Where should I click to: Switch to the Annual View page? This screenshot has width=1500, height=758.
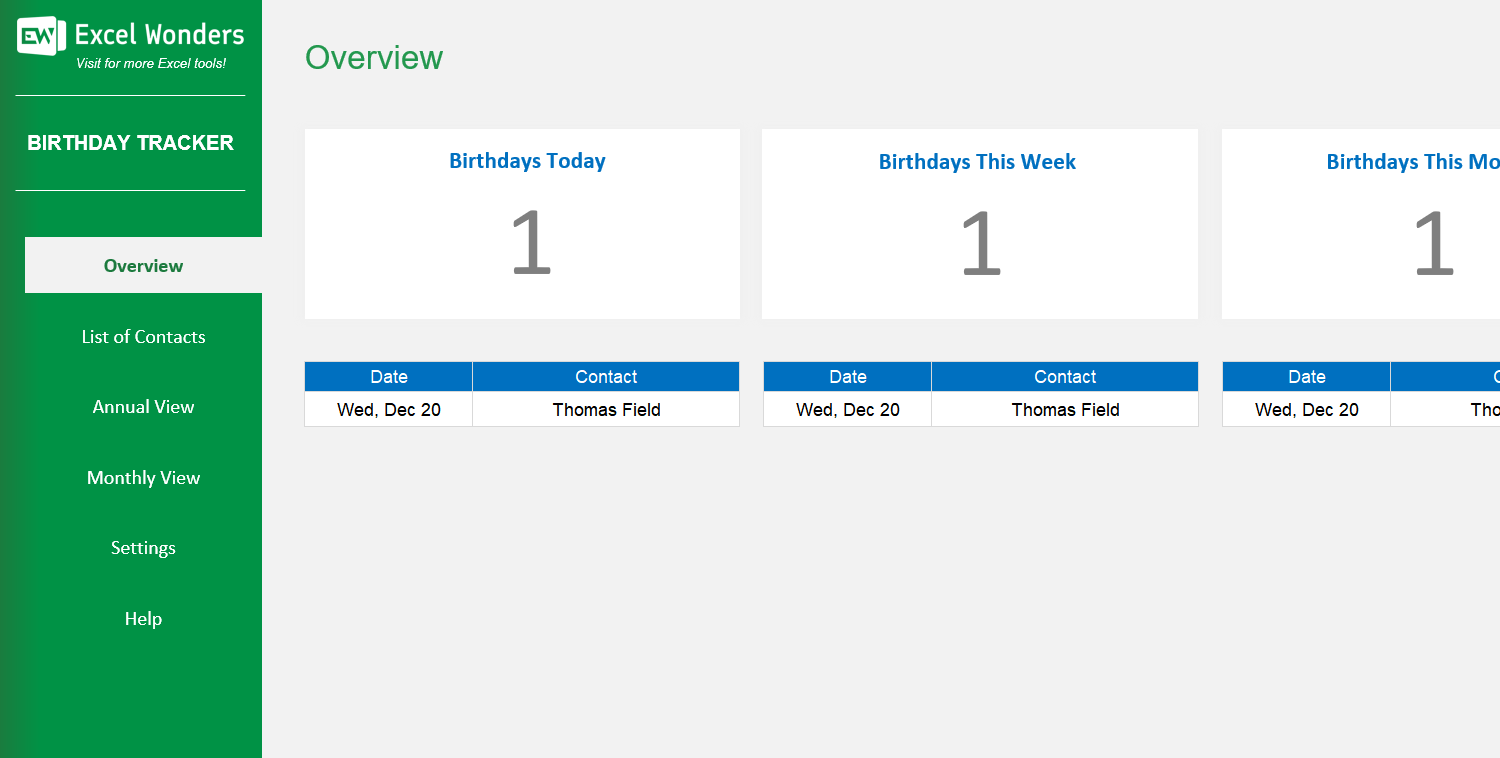[x=143, y=407]
